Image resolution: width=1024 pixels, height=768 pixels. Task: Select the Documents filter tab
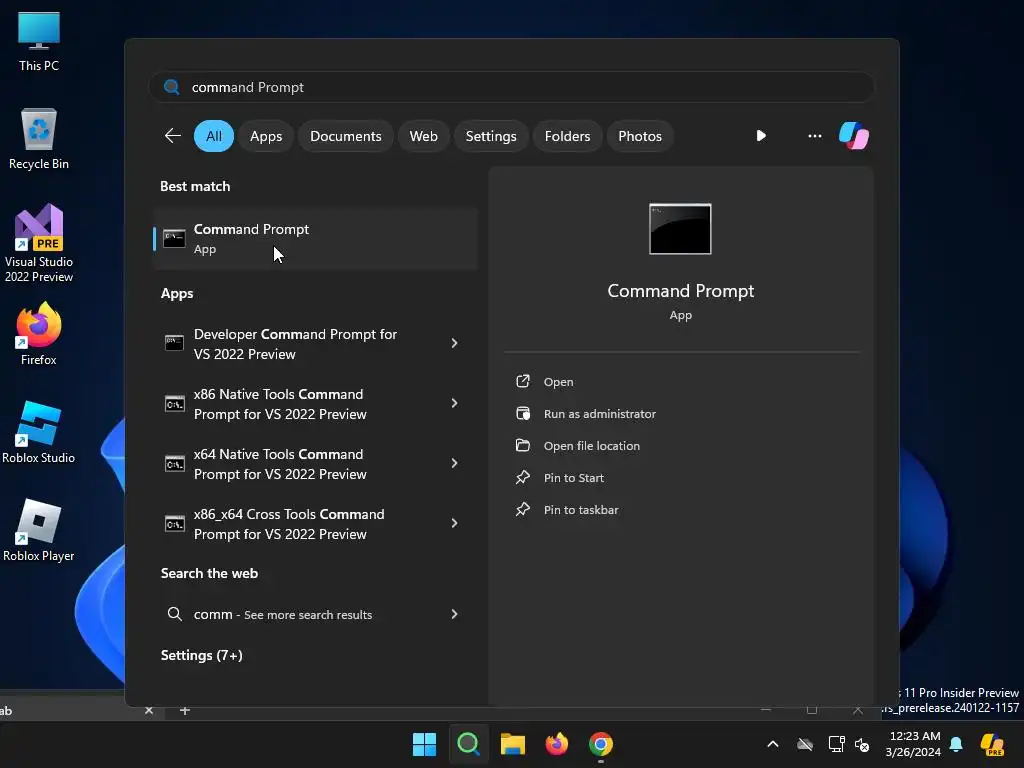coord(345,136)
